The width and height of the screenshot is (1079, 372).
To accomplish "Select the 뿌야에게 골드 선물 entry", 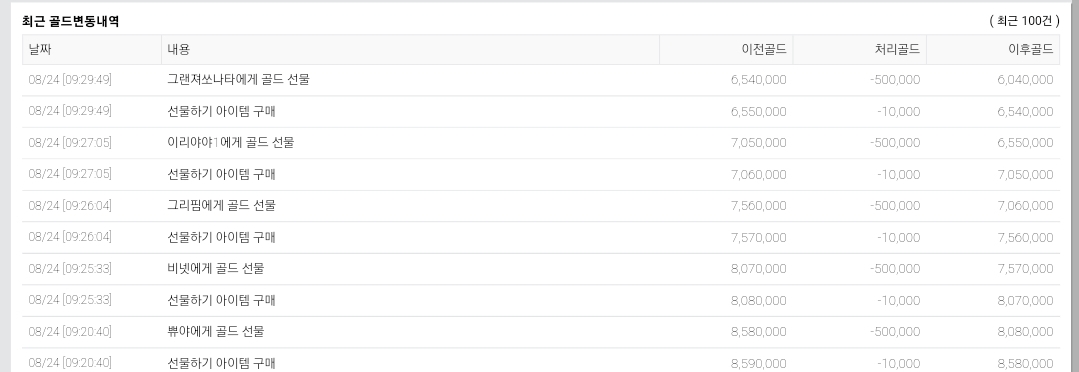I will pos(215,331).
